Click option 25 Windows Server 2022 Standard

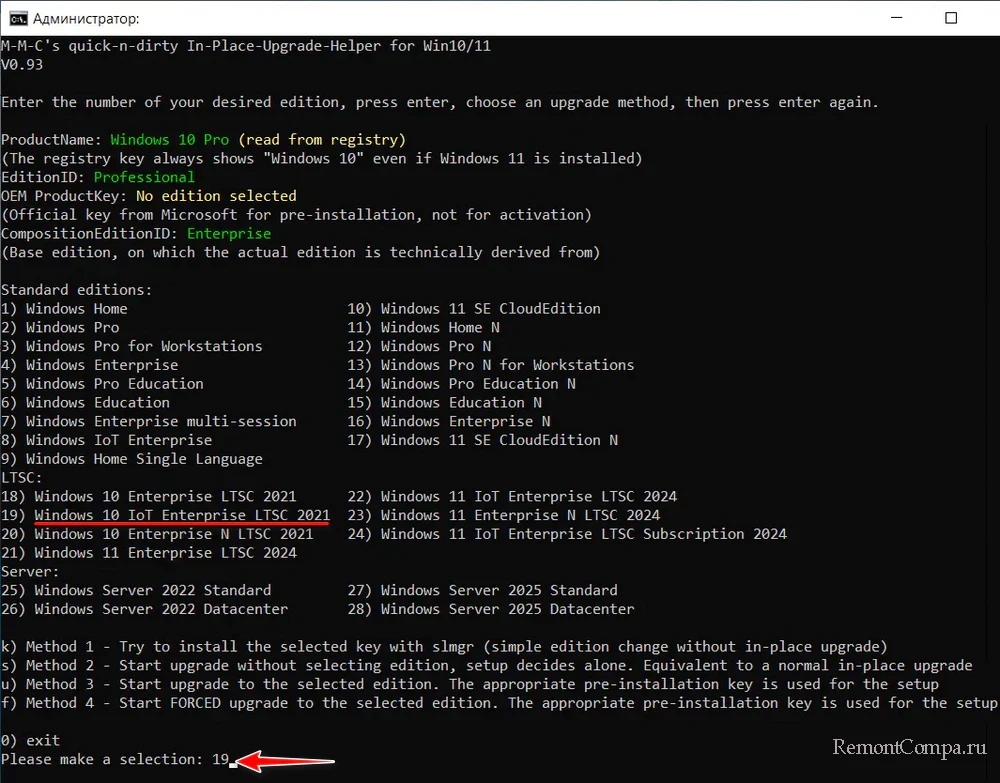tap(136, 590)
